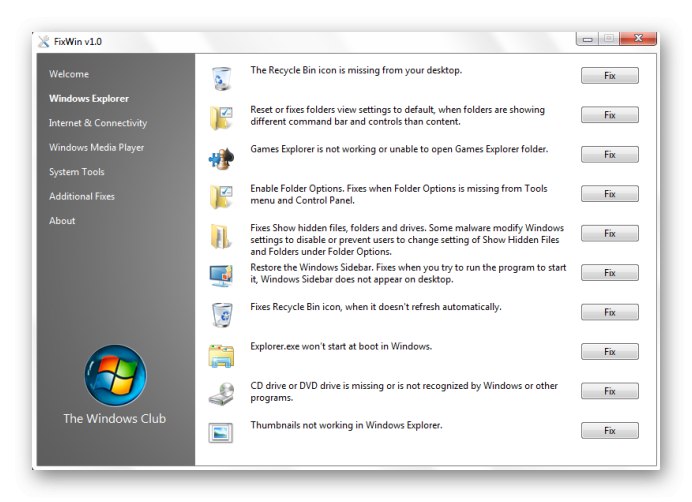Click the Games Explorer puzzle icon
Screen dimensions: 692x502
coord(221,158)
